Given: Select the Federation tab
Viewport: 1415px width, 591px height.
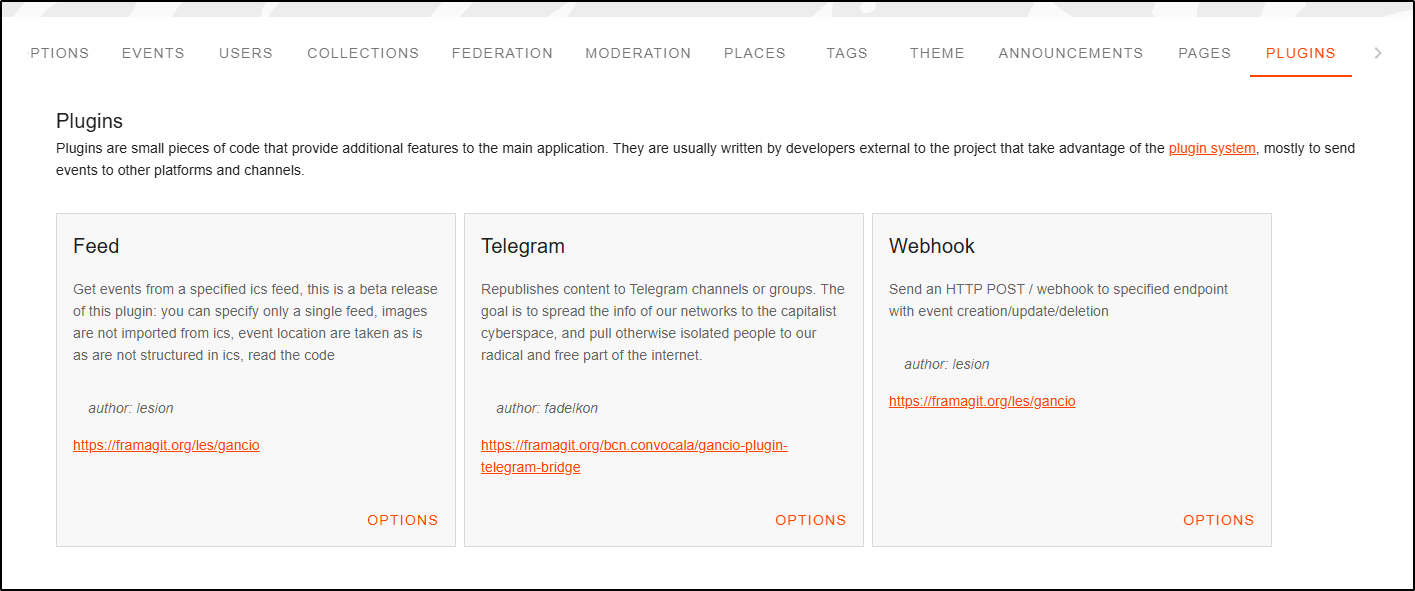Looking at the screenshot, I should (502, 53).
